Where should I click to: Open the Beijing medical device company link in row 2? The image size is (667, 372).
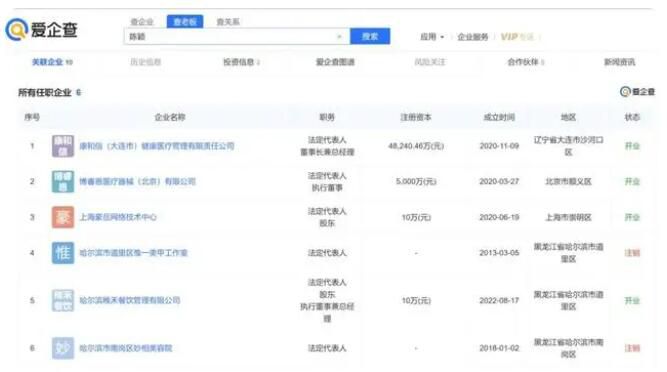point(137,182)
